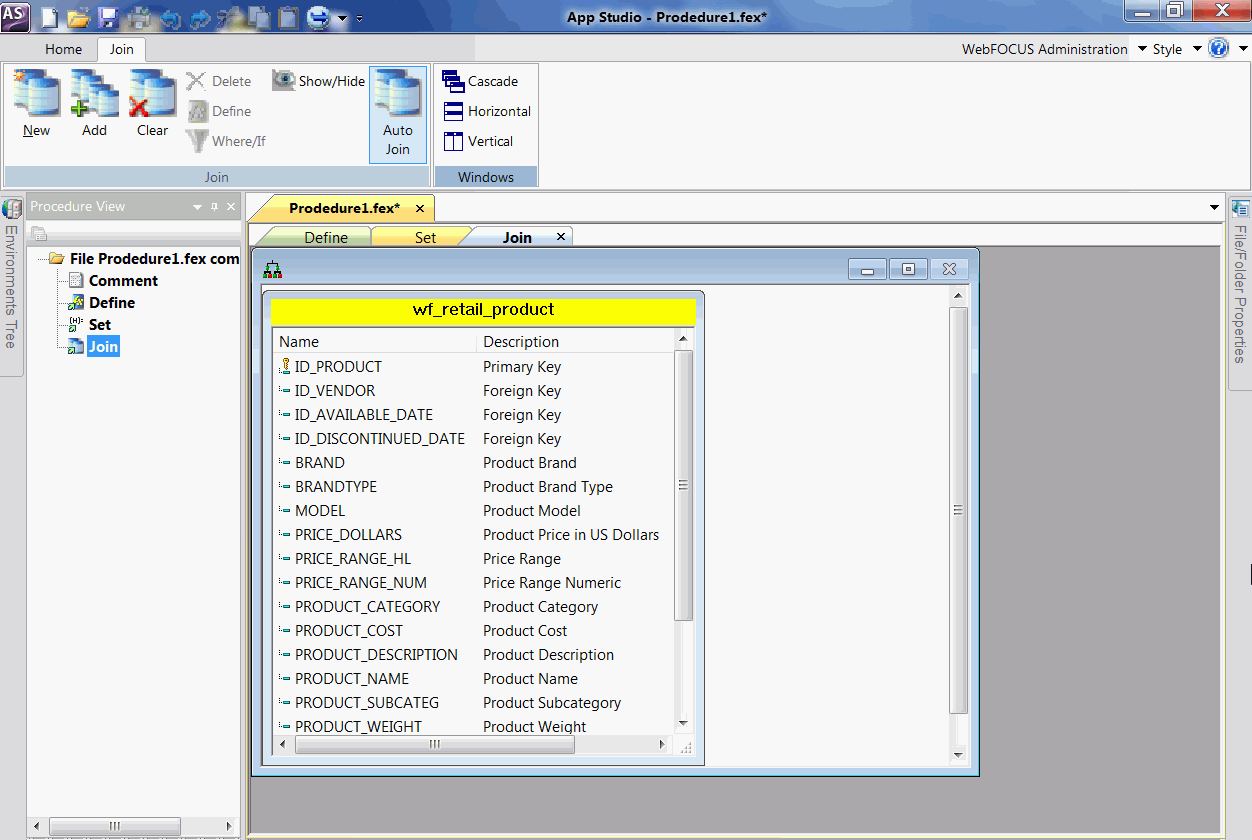
Task: Redo the action with the redo arrow
Action: [x=199, y=17]
